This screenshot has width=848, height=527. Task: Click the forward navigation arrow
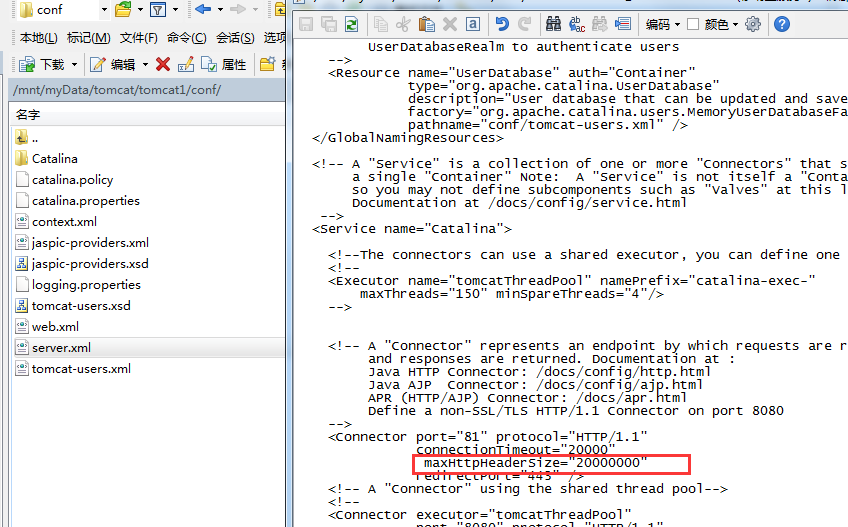(238, 9)
